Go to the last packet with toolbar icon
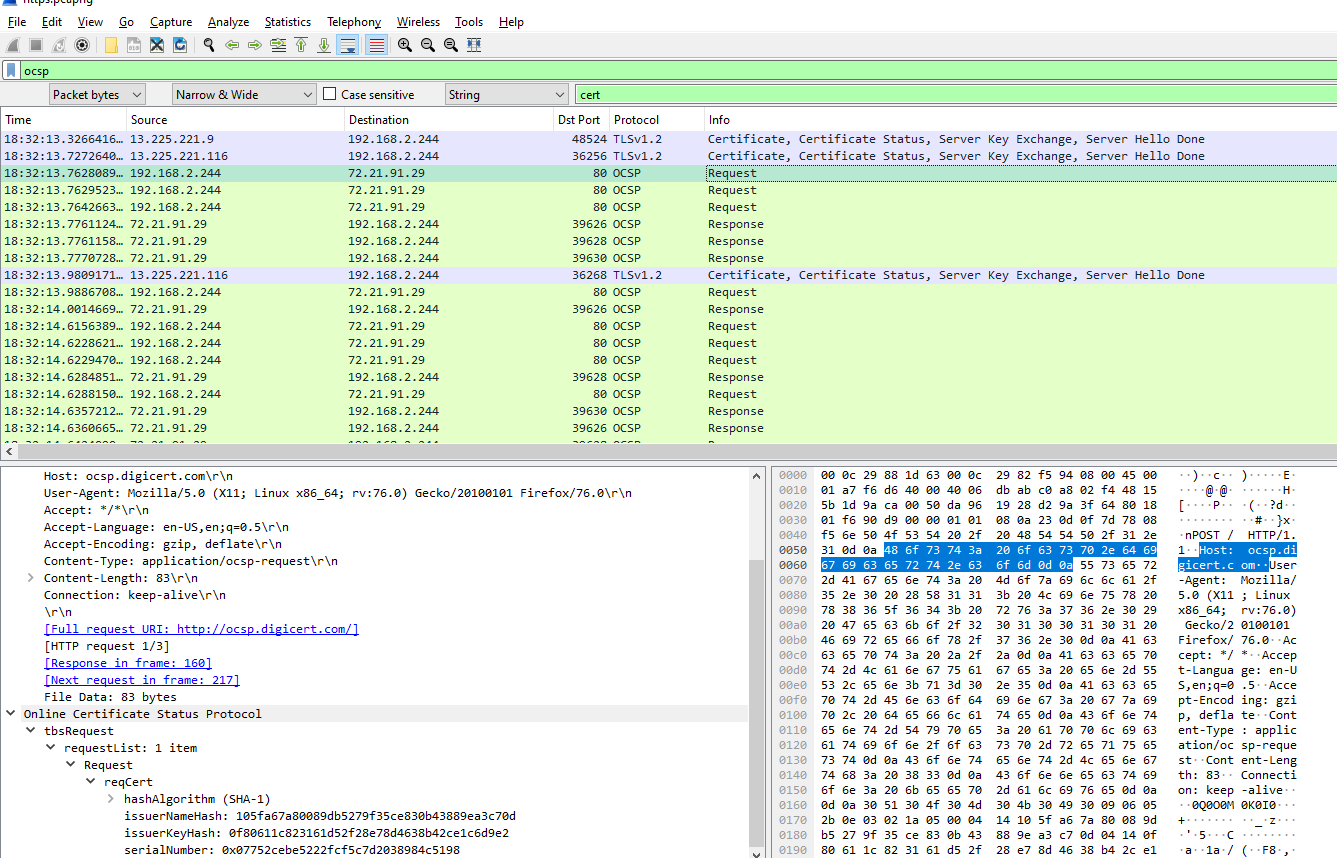The height and width of the screenshot is (858, 1337). pyautogui.click(x=324, y=45)
